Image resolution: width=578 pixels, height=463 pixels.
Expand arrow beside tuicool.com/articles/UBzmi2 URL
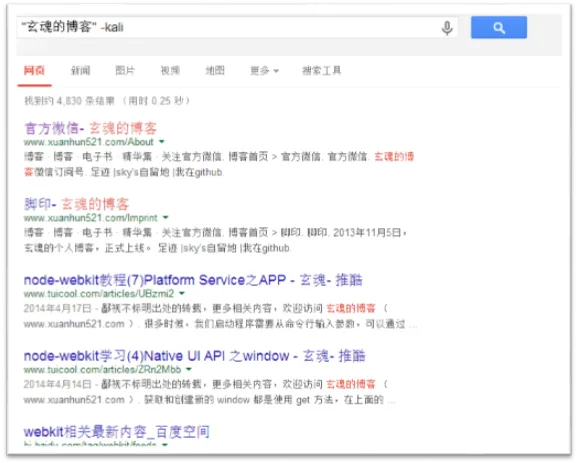pyautogui.click(x=182, y=293)
